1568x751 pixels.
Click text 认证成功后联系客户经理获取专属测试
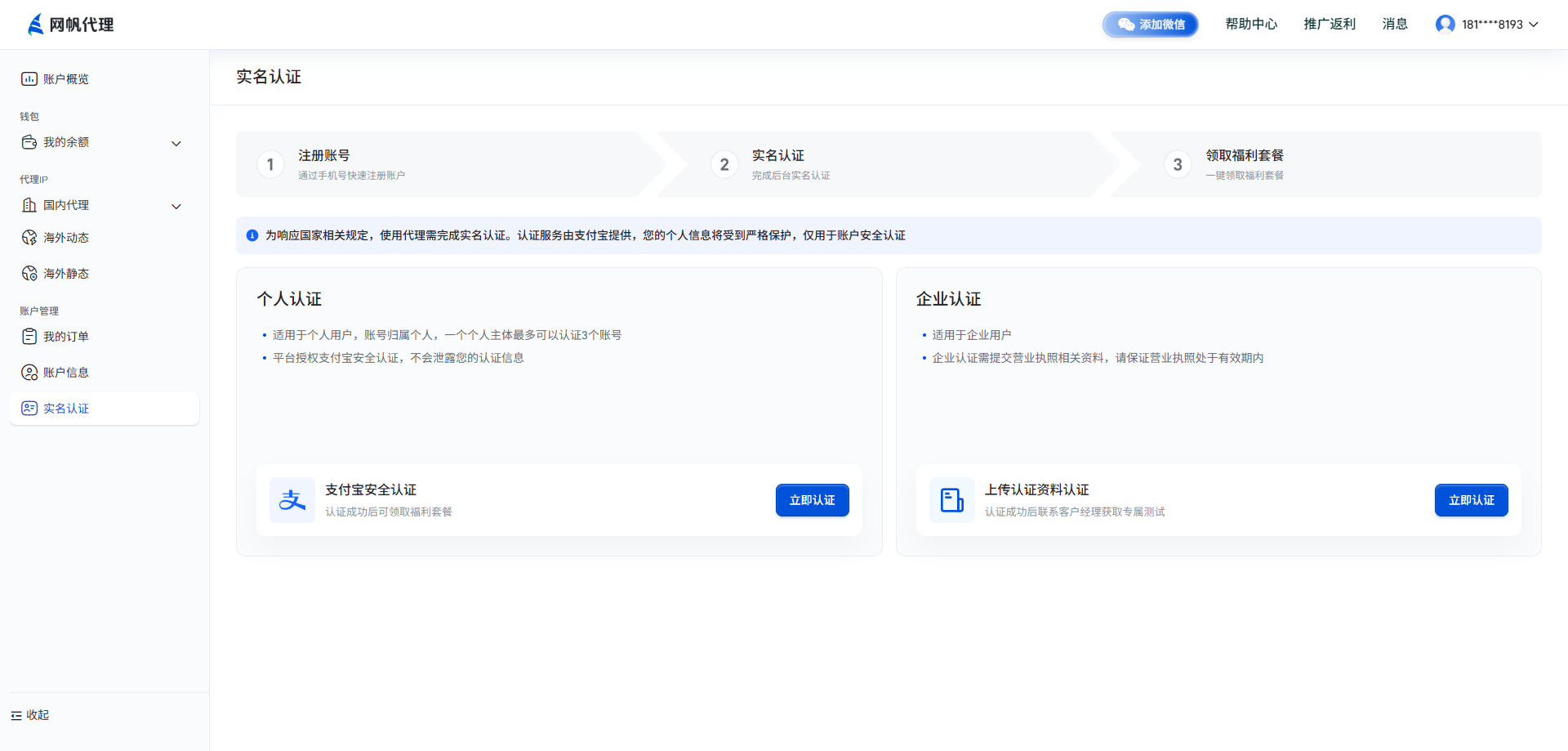tap(1075, 512)
